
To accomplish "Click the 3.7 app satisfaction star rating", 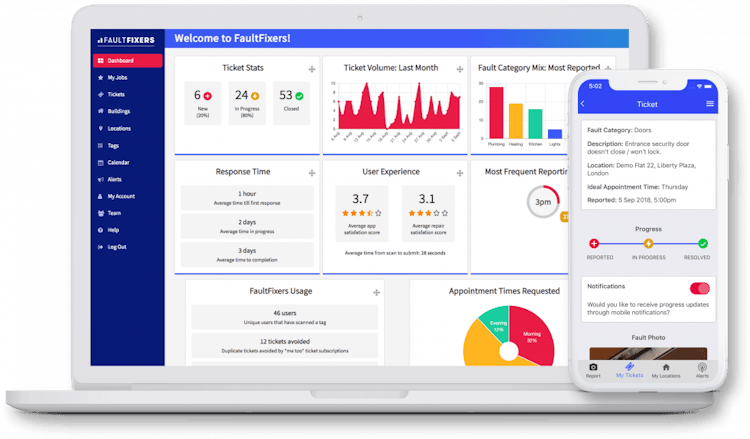I will (362, 213).
